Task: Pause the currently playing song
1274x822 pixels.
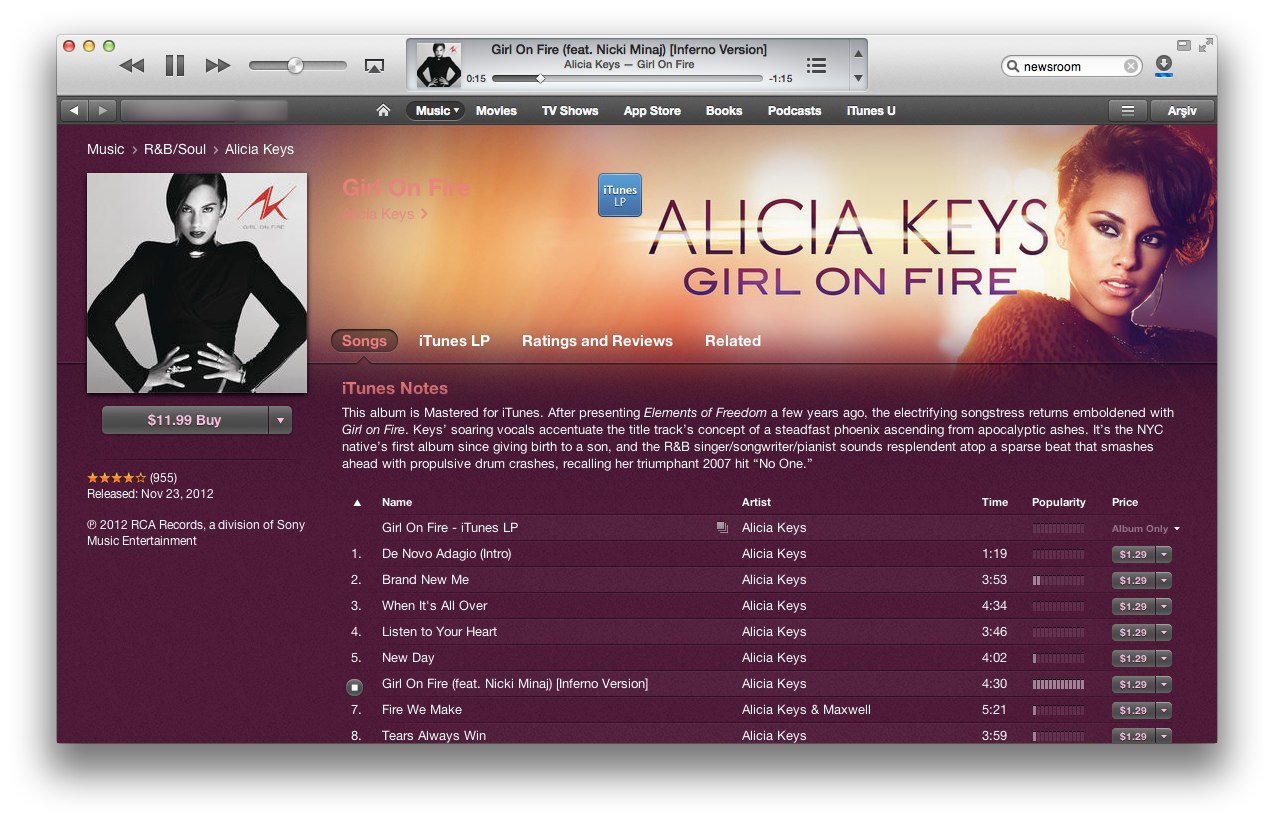Action: pyautogui.click(x=175, y=66)
